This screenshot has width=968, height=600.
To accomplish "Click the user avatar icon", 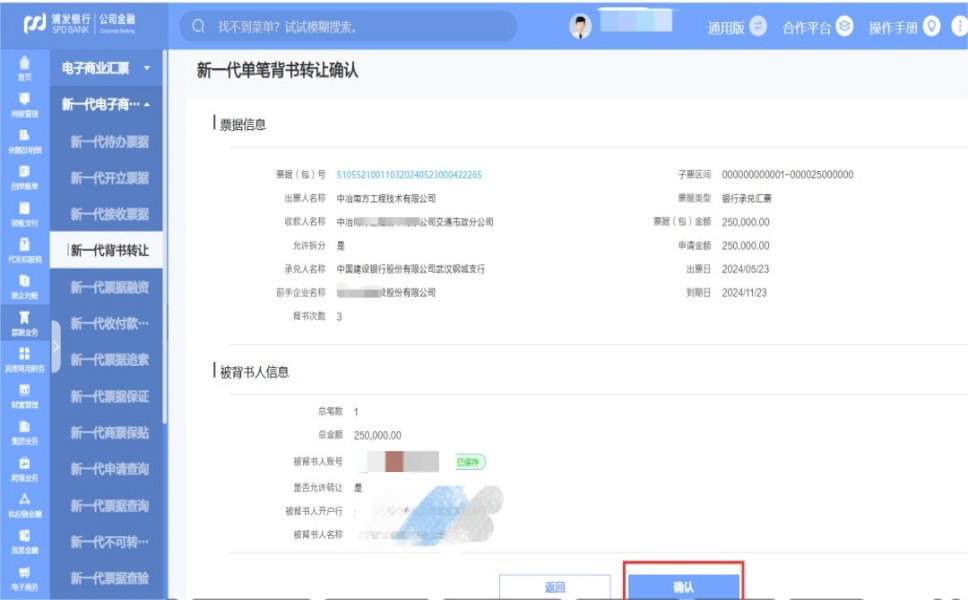I will pyautogui.click(x=581, y=27).
